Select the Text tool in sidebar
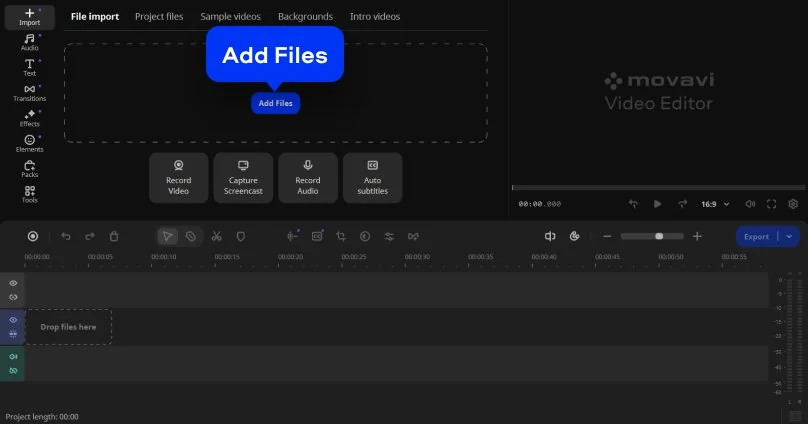The image size is (808, 424). pos(29,67)
